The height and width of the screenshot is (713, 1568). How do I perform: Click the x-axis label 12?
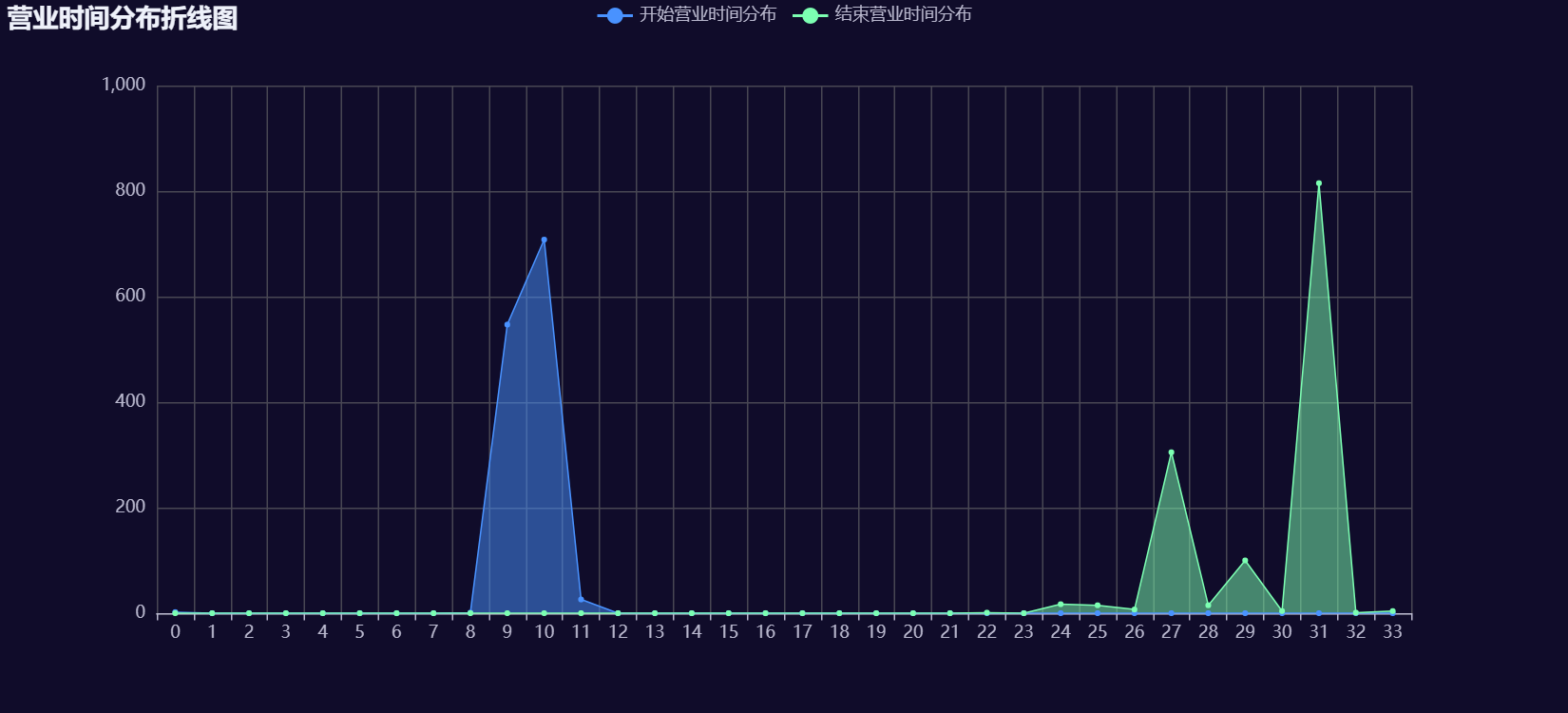tap(618, 632)
